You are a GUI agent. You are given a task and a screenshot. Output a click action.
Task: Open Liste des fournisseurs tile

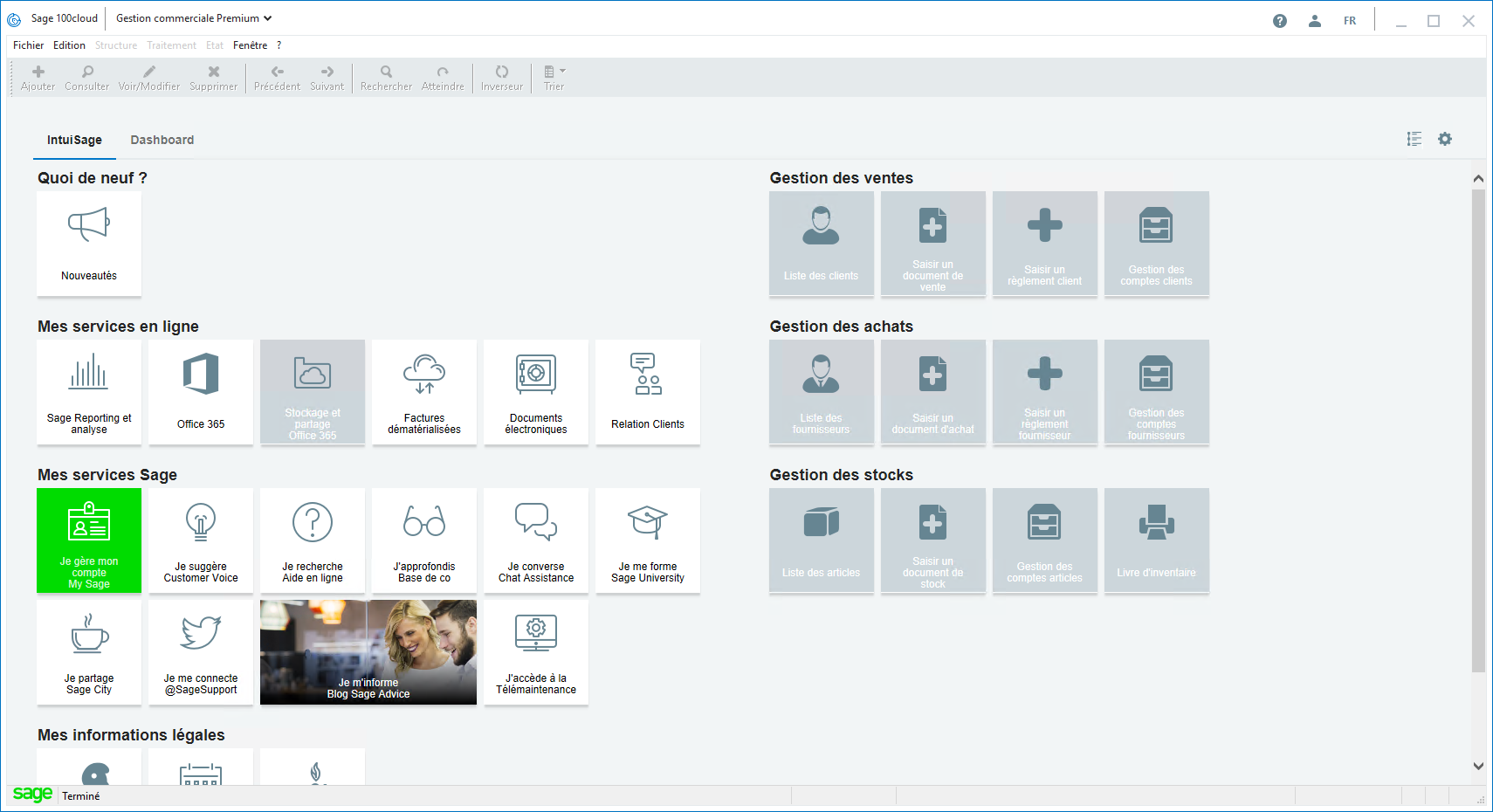point(822,392)
